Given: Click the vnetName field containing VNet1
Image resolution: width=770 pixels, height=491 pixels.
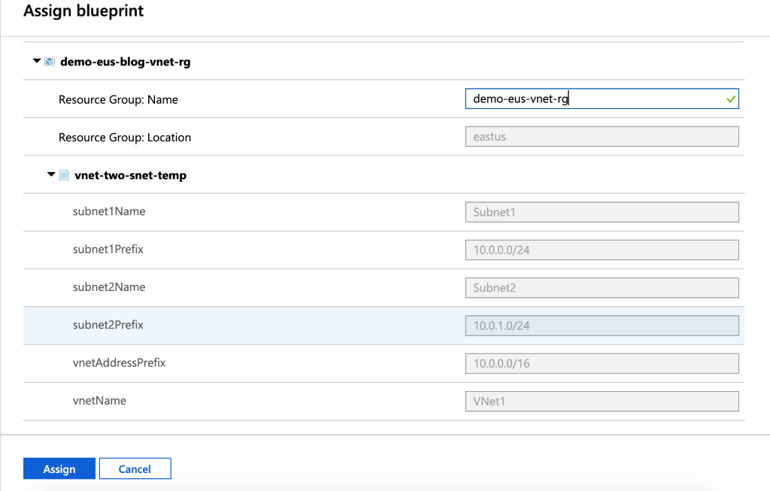Looking at the screenshot, I should point(602,401).
